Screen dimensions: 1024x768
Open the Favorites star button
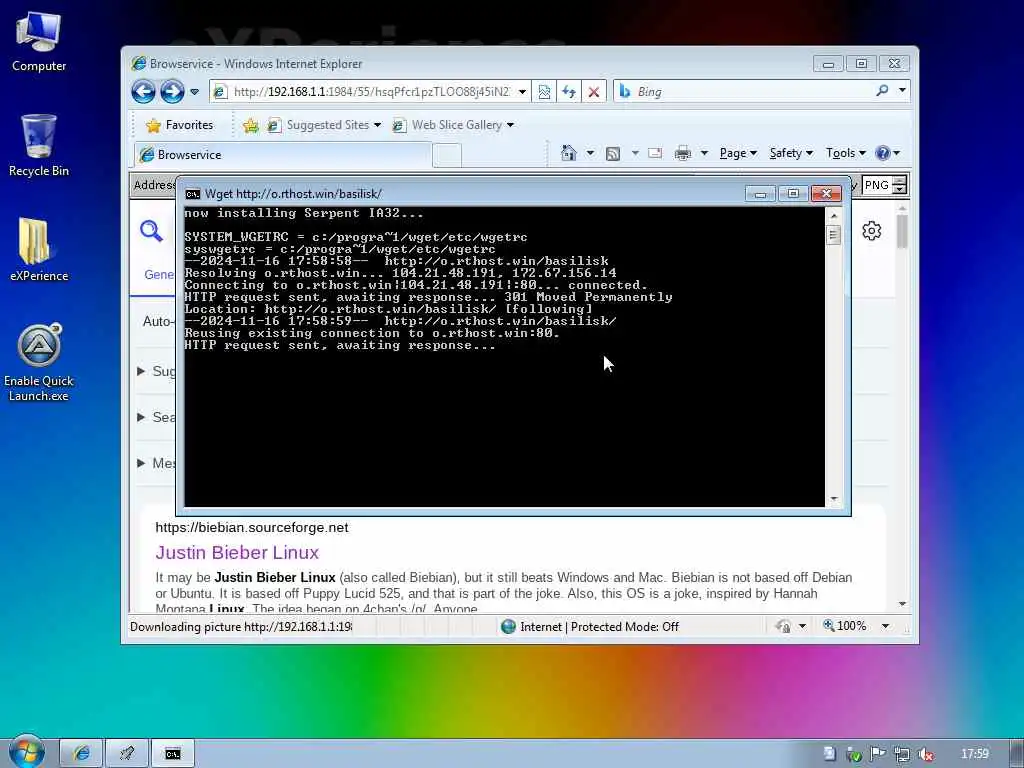point(180,125)
